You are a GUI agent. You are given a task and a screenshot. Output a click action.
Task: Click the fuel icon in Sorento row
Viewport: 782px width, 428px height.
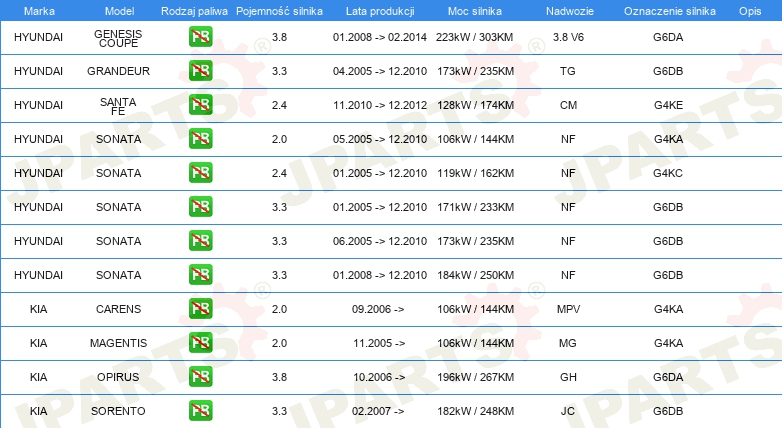pyautogui.click(x=200, y=411)
